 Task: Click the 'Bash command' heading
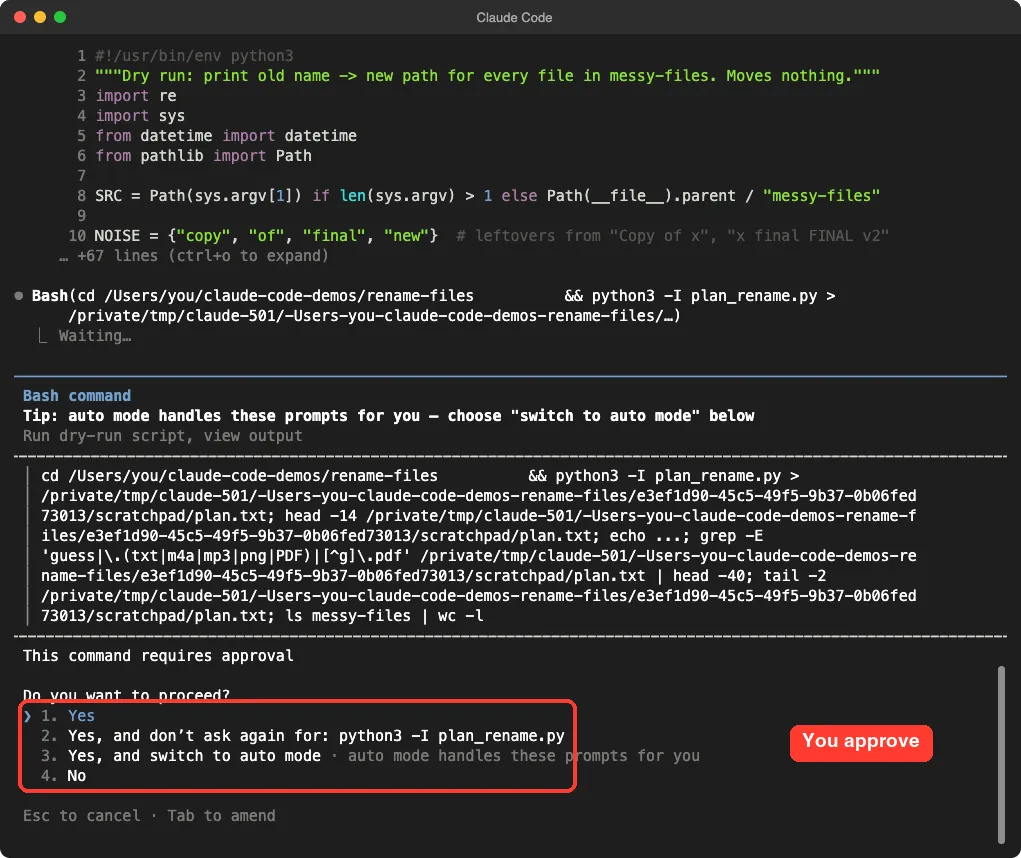coord(77,396)
